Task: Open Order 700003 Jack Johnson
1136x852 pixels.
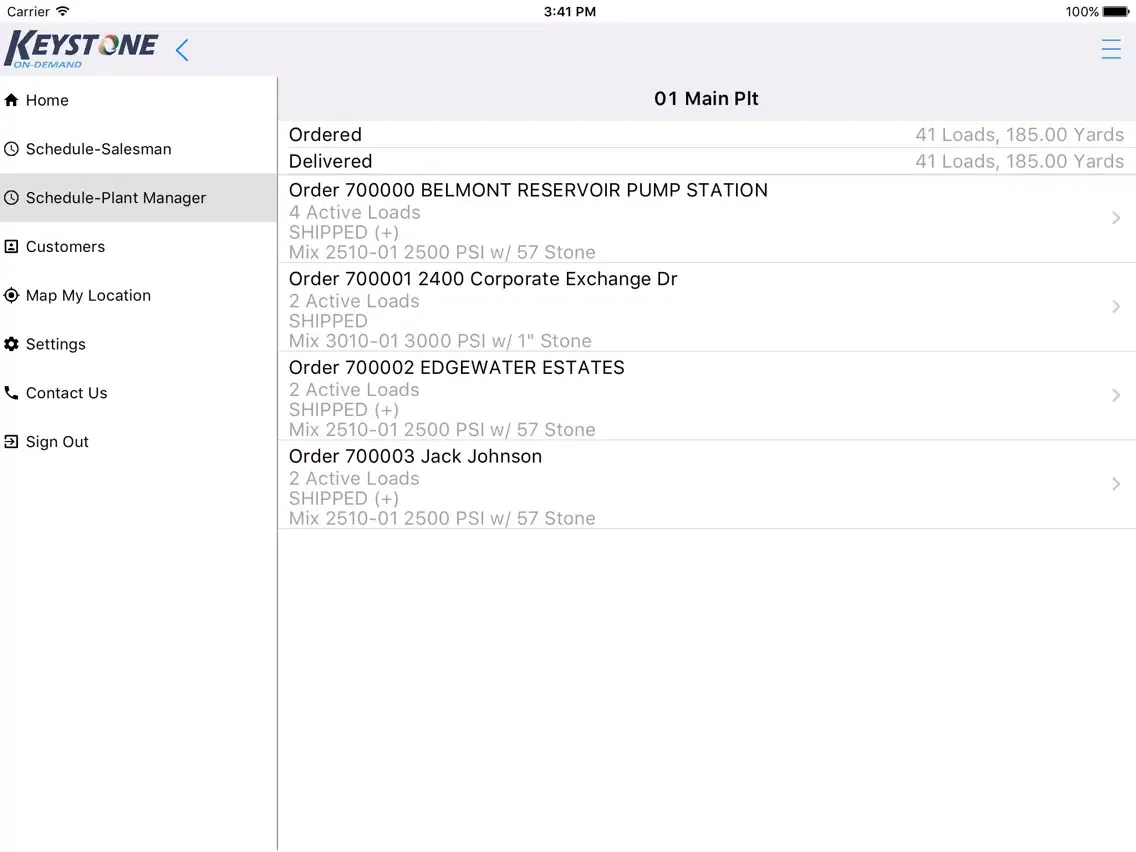Action: click(706, 485)
